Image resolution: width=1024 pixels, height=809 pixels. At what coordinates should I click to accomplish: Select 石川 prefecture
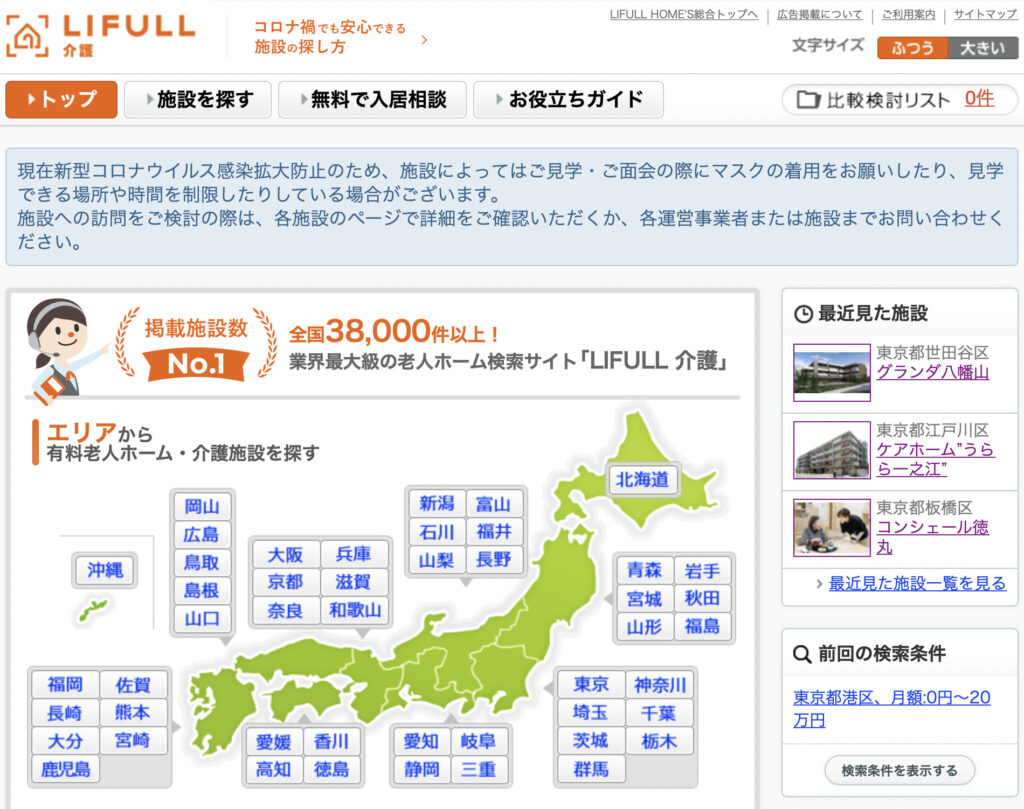[x=437, y=531]
